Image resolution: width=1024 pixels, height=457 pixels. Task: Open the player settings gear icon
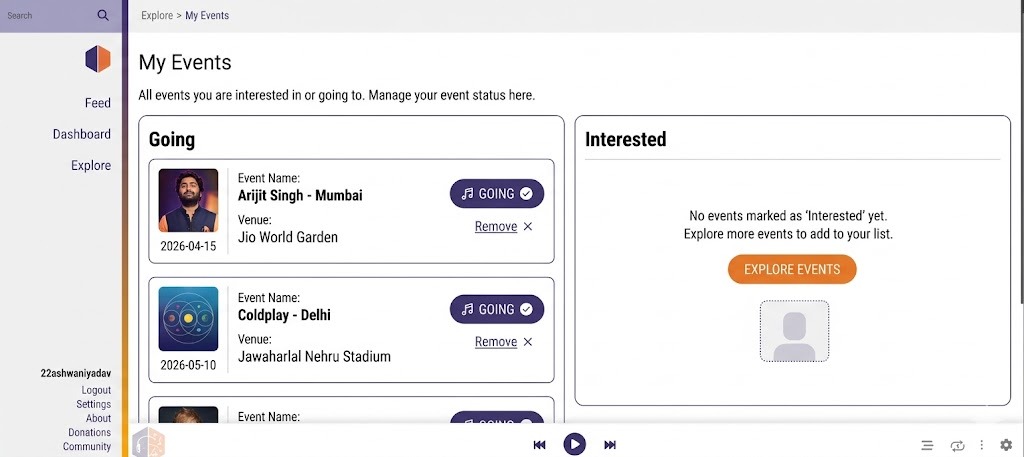click(x=1006, y=445)
